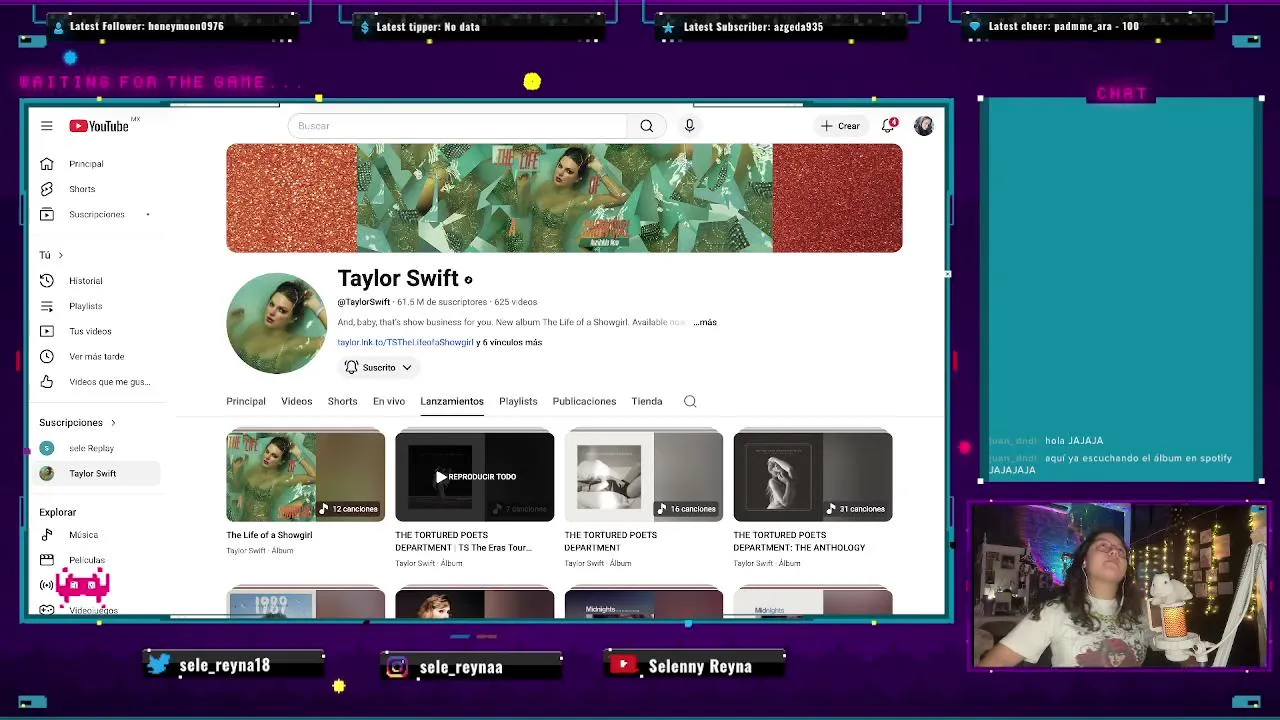Click the streamer webcam feed
Screen dimensions: 1280x720
pyautogui.click(x=1119, y=586)
